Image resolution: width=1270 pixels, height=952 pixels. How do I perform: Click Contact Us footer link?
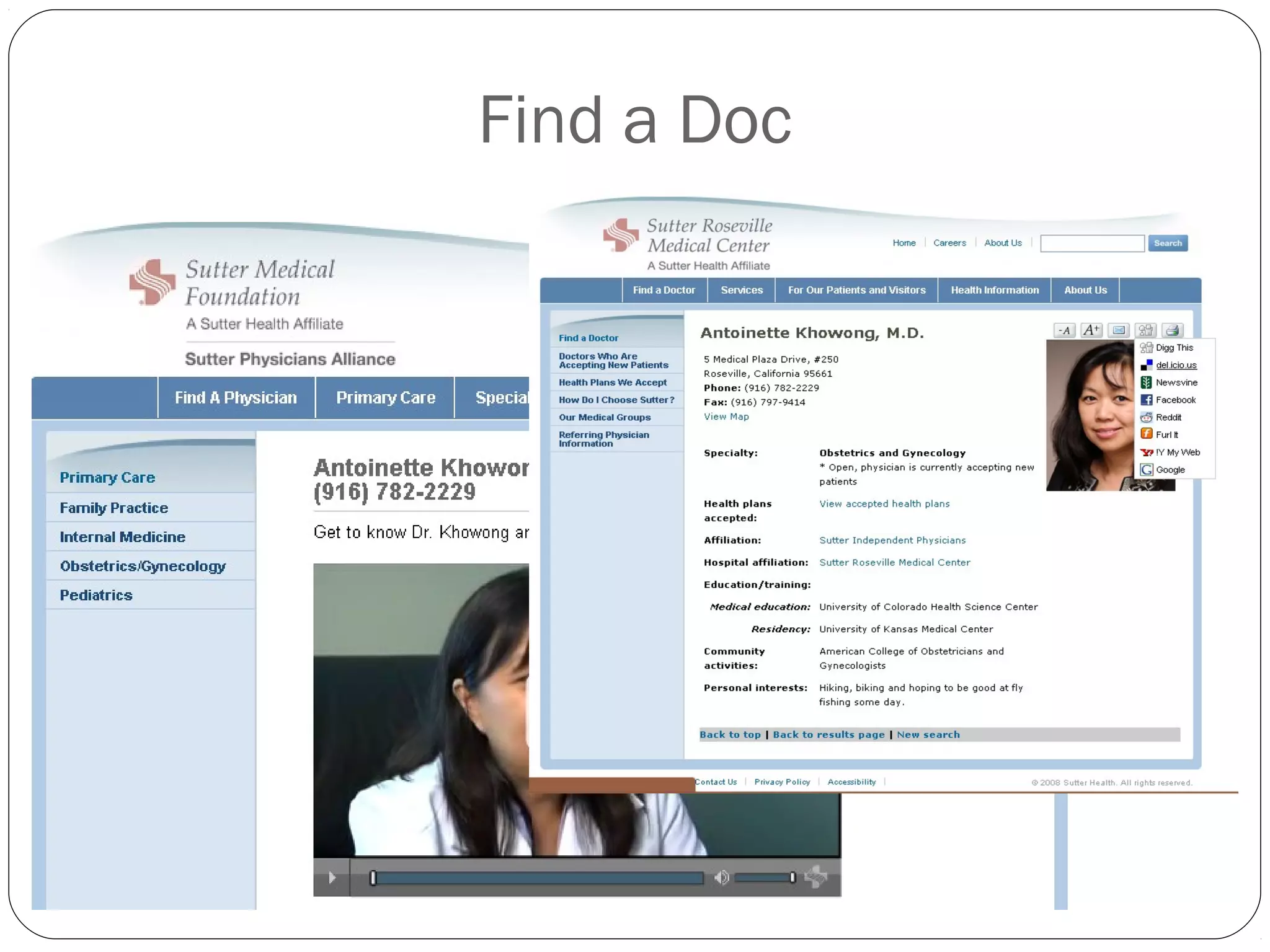pos(716,782)
